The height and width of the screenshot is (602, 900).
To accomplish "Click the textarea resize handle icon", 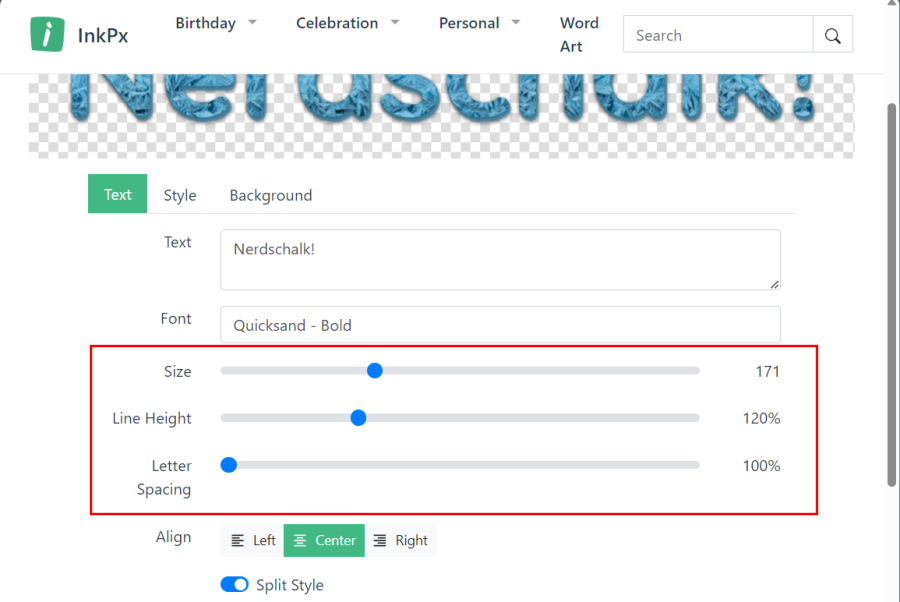I will [774, 284].
